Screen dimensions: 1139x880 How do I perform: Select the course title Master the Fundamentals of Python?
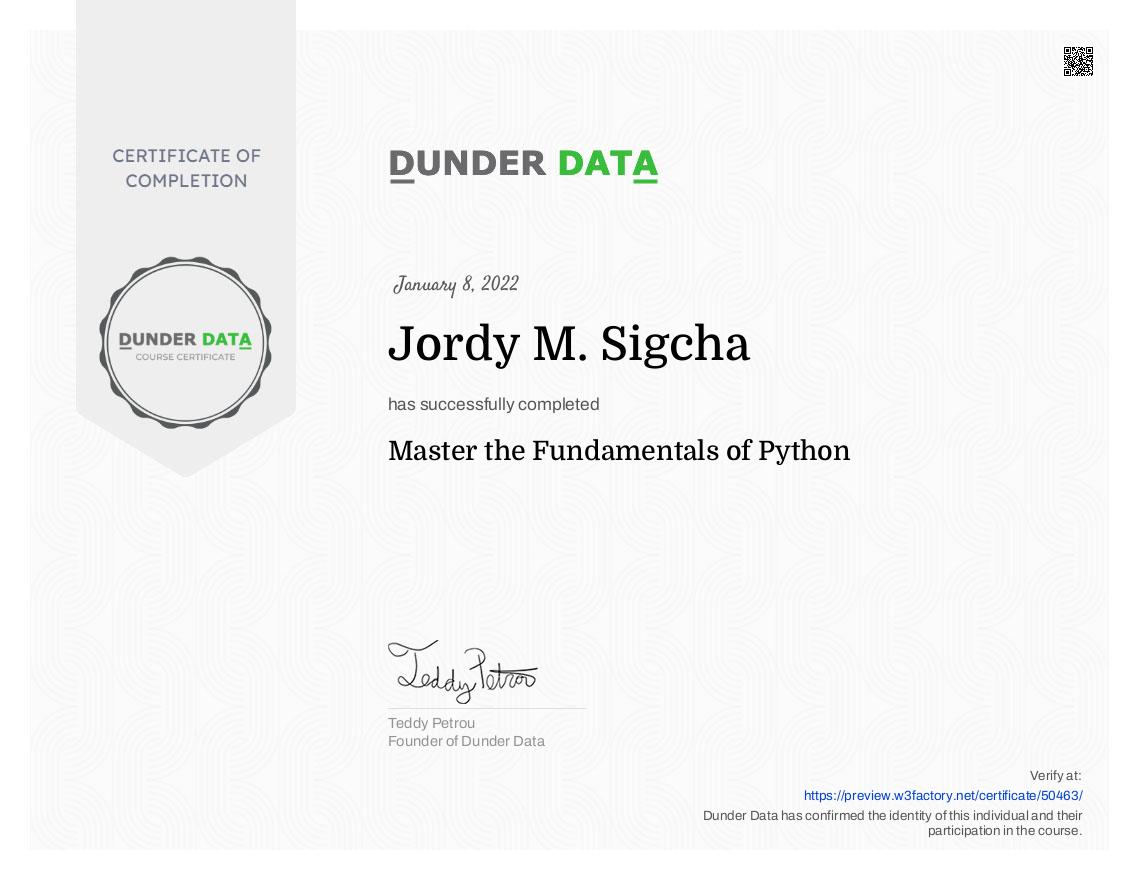pos(619,451)
